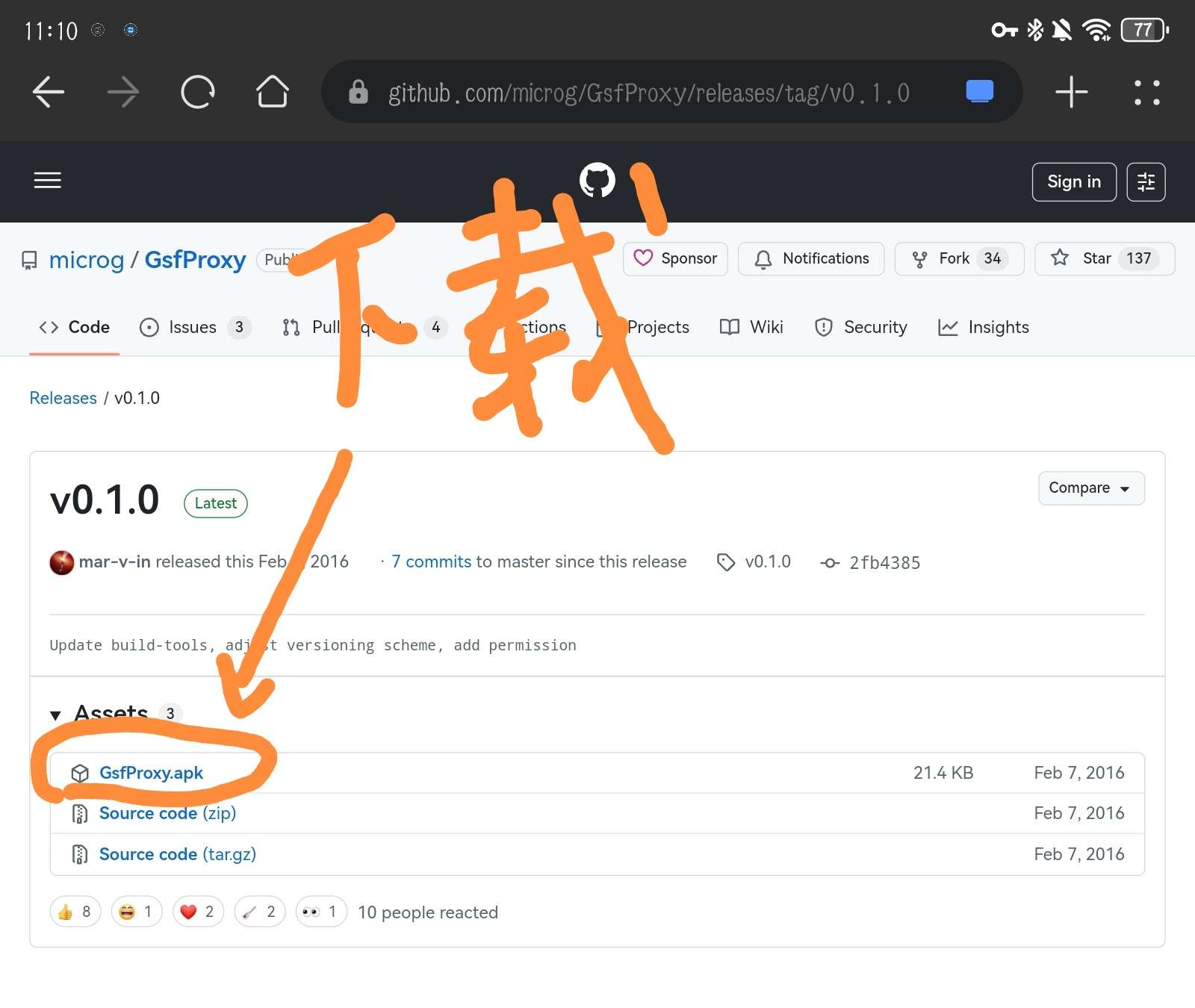Go to browser home page icon
Viewport: 1195px width, 1008px height.
[x=273, y=93]
